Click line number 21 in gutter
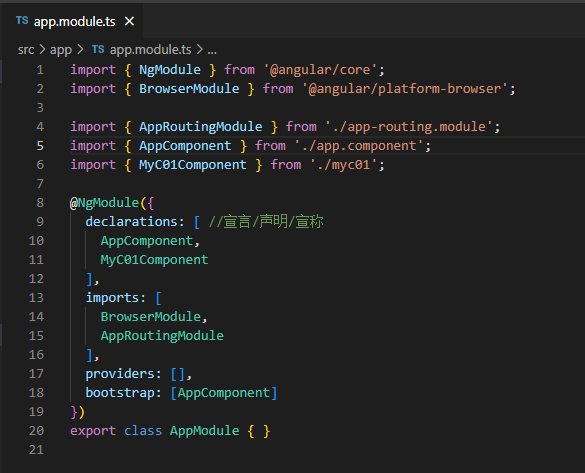The width and height of the screenshot is (585, 473). pyautogui.click(x=36, y=450)
